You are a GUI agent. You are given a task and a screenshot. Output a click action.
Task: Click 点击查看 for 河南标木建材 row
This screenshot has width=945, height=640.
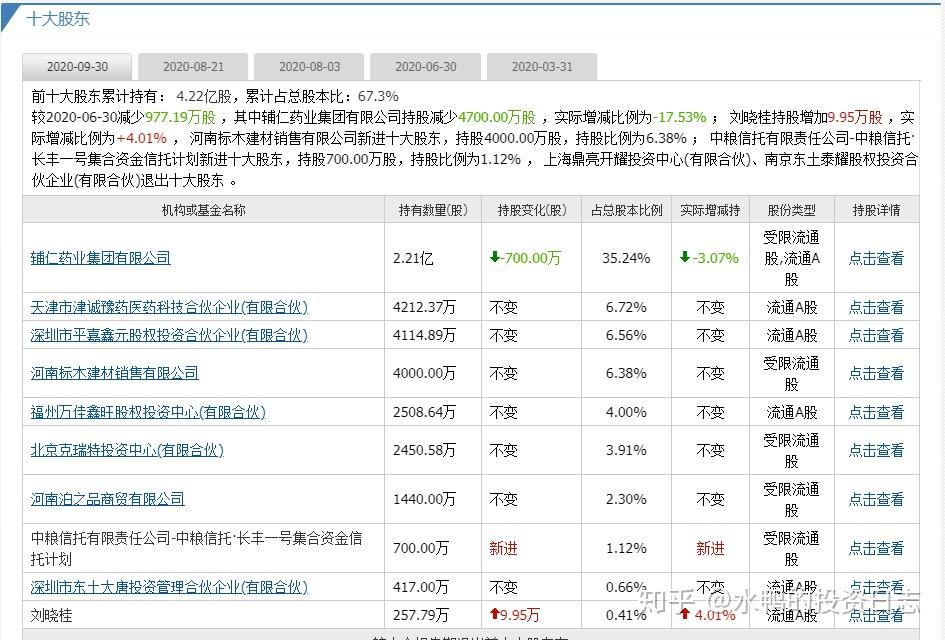point(876,374)
